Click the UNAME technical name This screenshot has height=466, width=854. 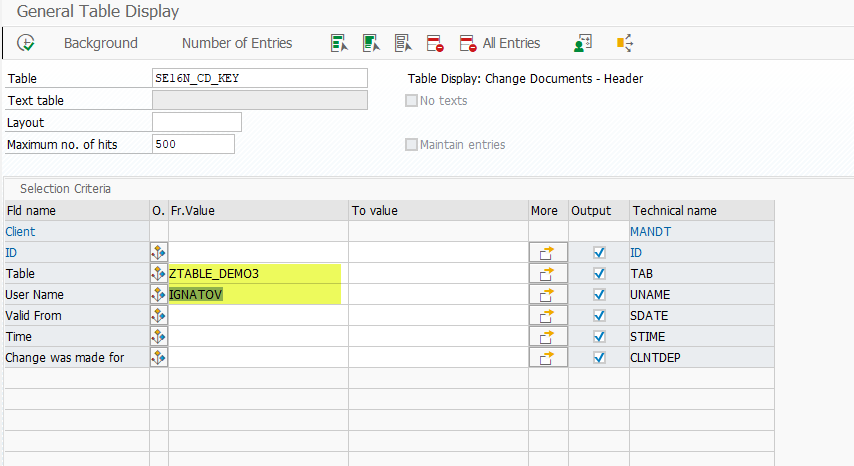650,295
